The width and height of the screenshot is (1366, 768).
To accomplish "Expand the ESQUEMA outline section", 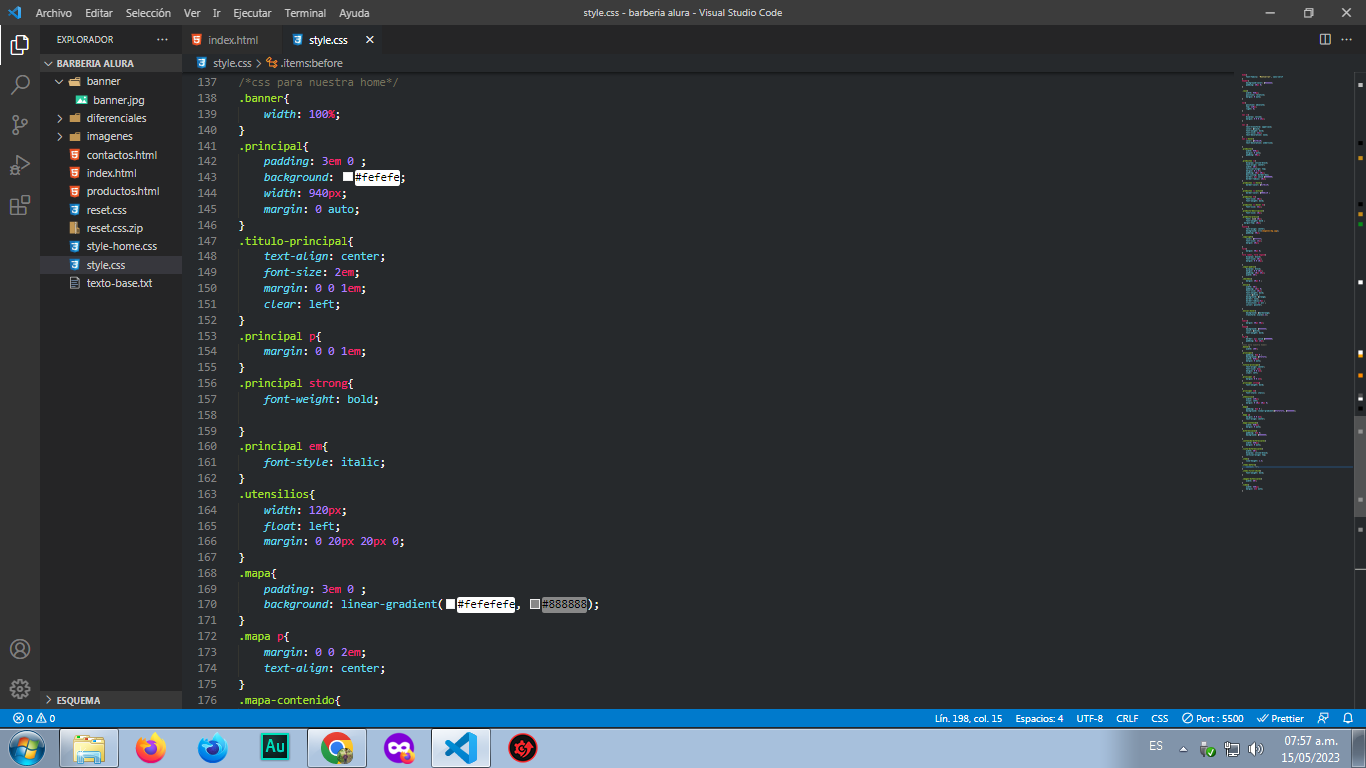I will coord(111,700).
